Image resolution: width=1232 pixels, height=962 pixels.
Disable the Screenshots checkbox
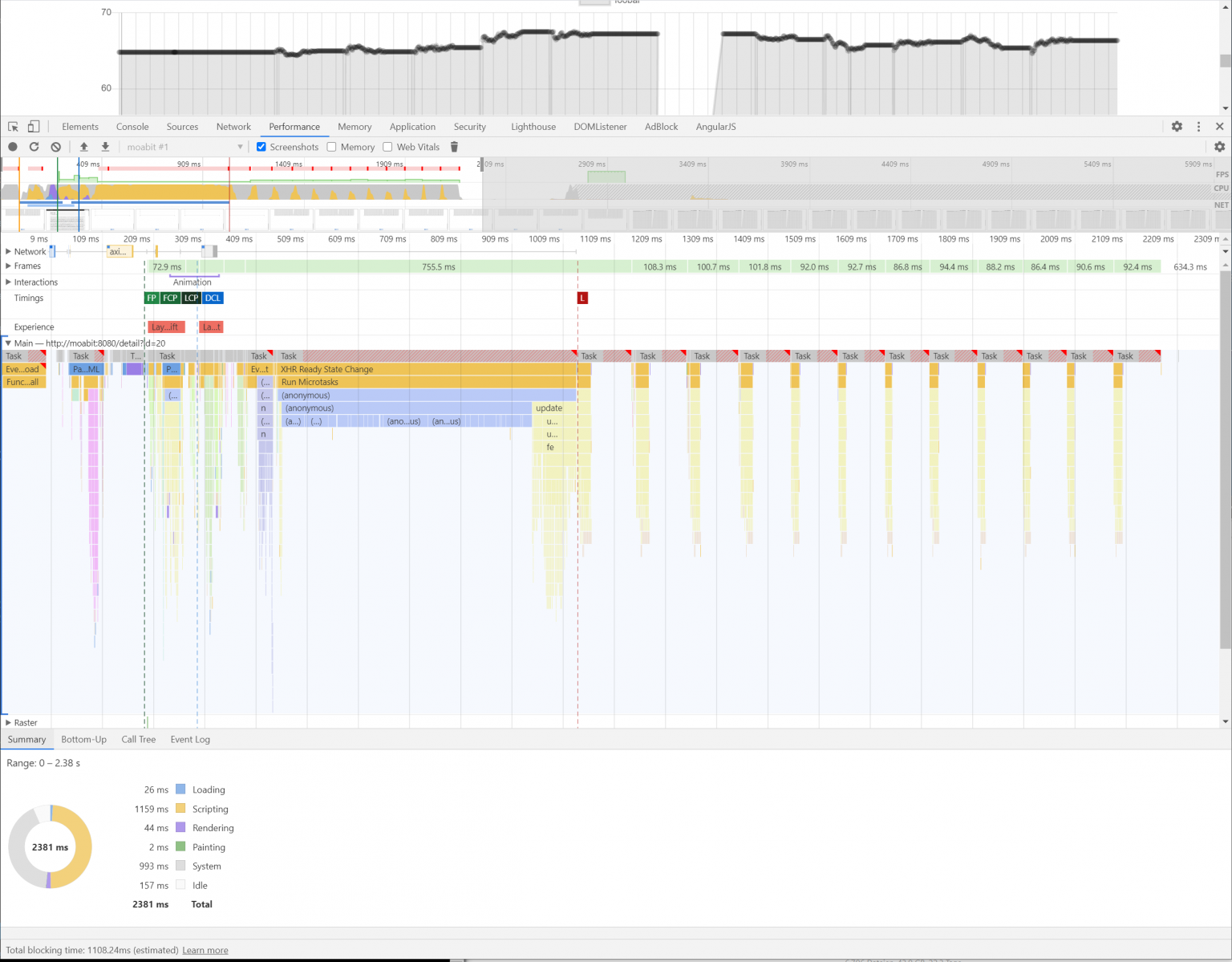[x=261, y=147]
